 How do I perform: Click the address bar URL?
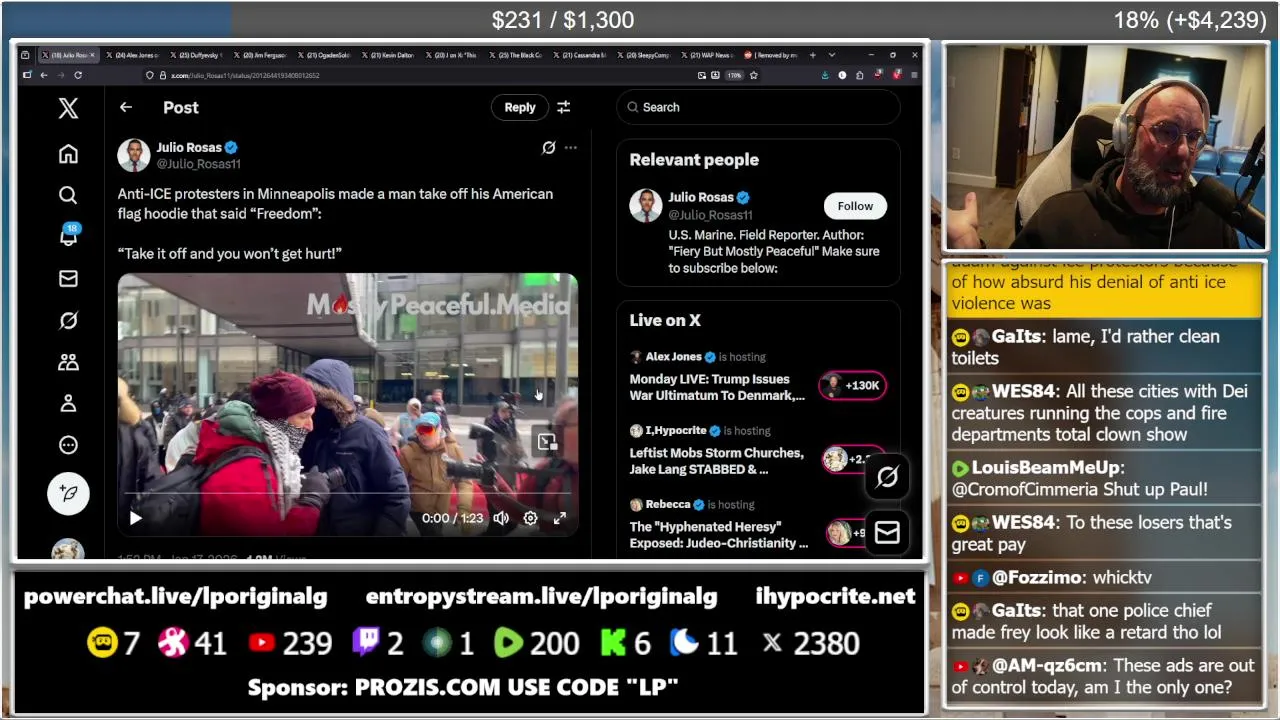pyautogui.click(x=245, y=75)
